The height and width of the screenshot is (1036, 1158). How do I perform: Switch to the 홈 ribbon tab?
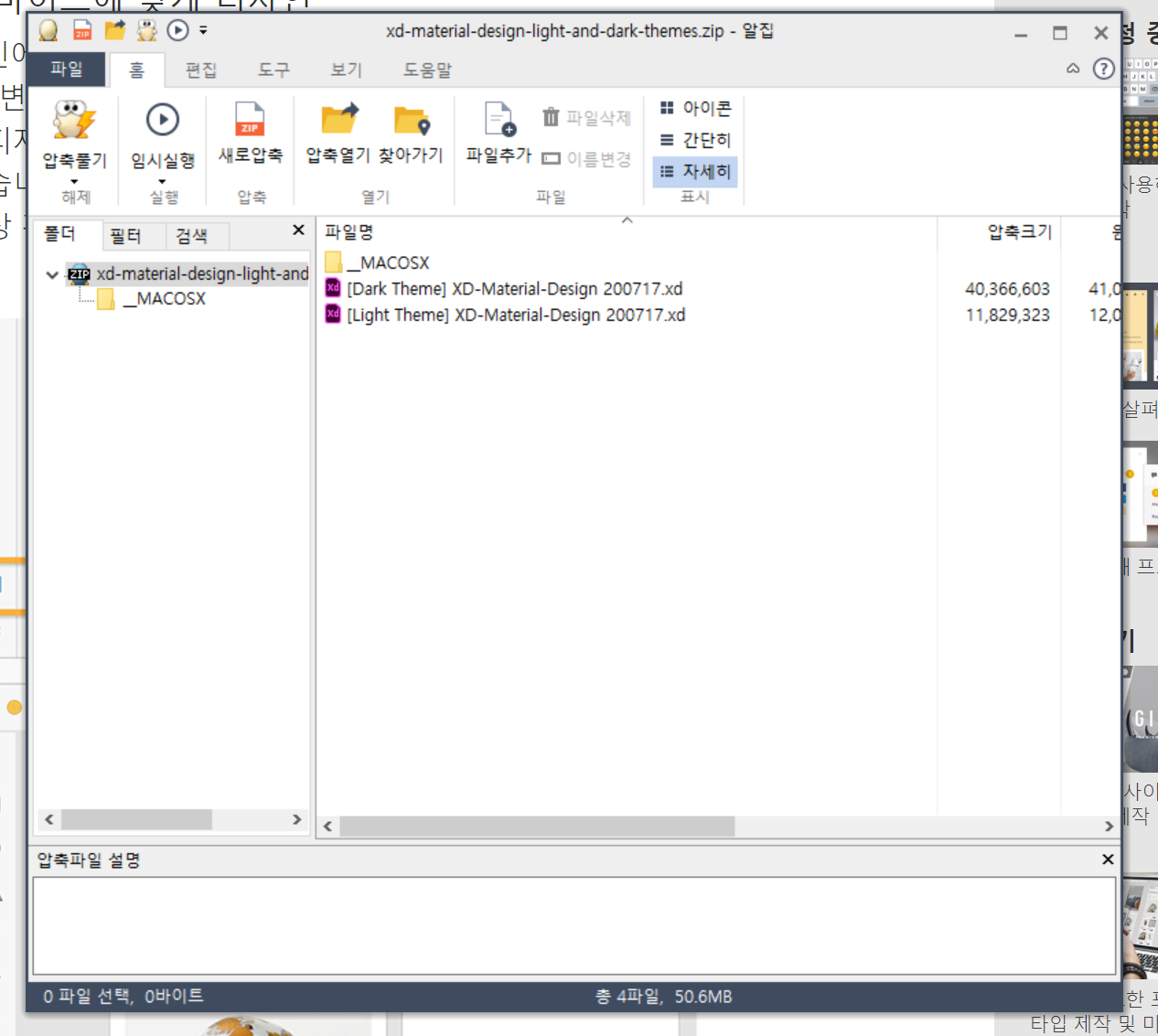(x=136, y=69)
